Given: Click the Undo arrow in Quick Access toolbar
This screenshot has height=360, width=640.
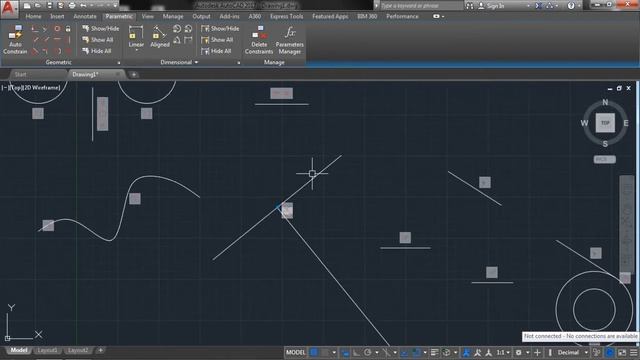Looking at the screenshot, I should point(83,6).
